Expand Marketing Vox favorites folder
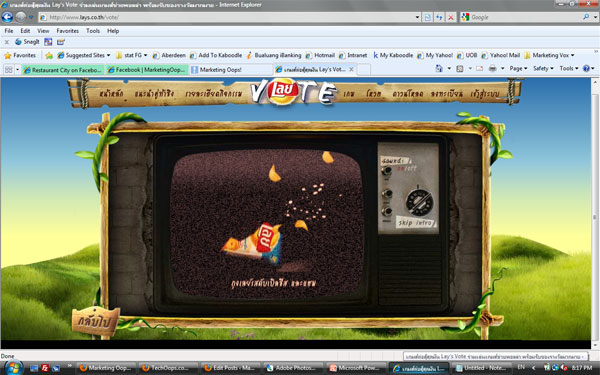The height and width of the screenshot is (375, 600). pos(549,55)
